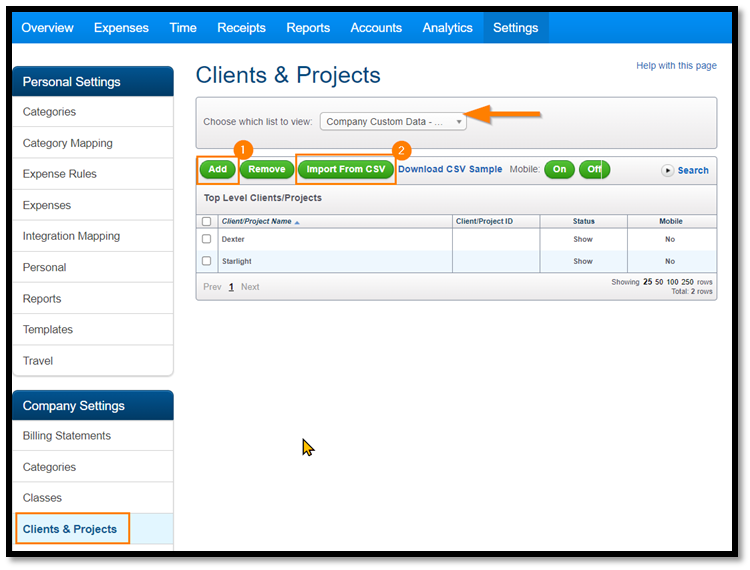Image resolution: width=750 pixels, height=570 pixels.
Task: Click the Help with this page link
Action: [x=676, y=66]
